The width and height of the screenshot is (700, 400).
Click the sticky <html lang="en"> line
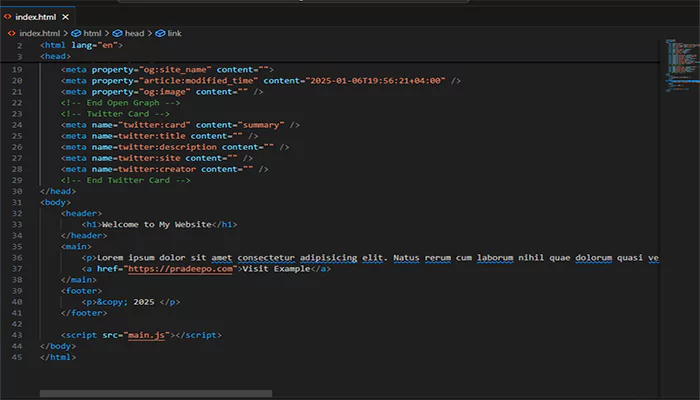tap(81, 45)
